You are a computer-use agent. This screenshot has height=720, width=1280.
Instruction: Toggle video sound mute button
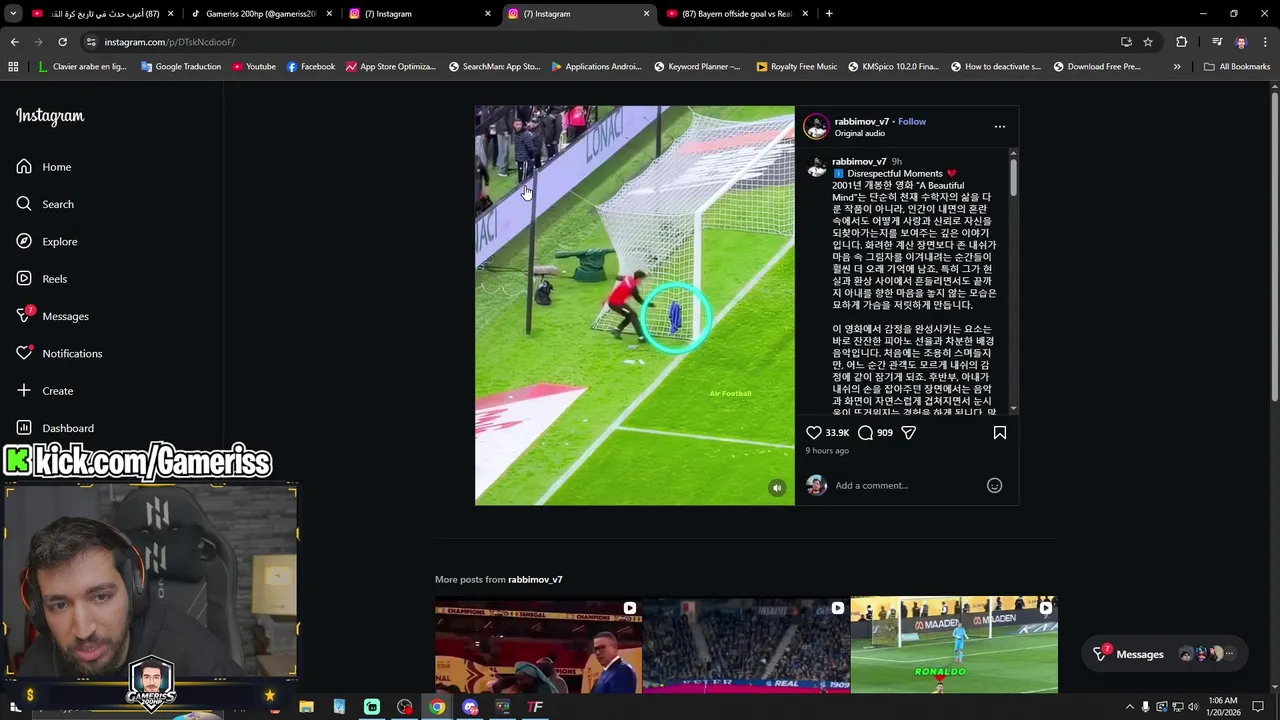tap(777, 488)
